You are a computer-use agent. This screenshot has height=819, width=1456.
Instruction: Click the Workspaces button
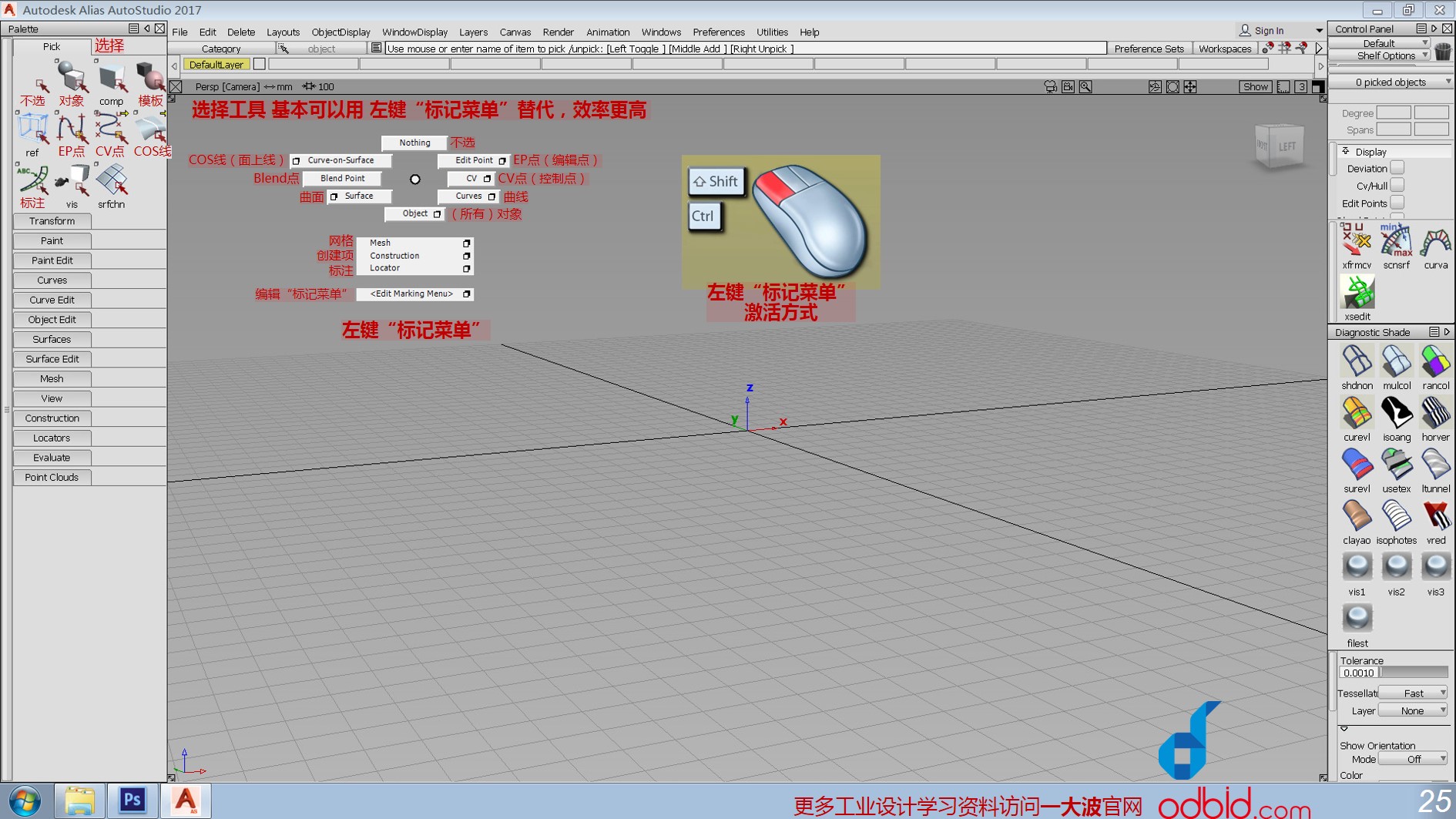pyautogui.click(x=1225, y=49)
